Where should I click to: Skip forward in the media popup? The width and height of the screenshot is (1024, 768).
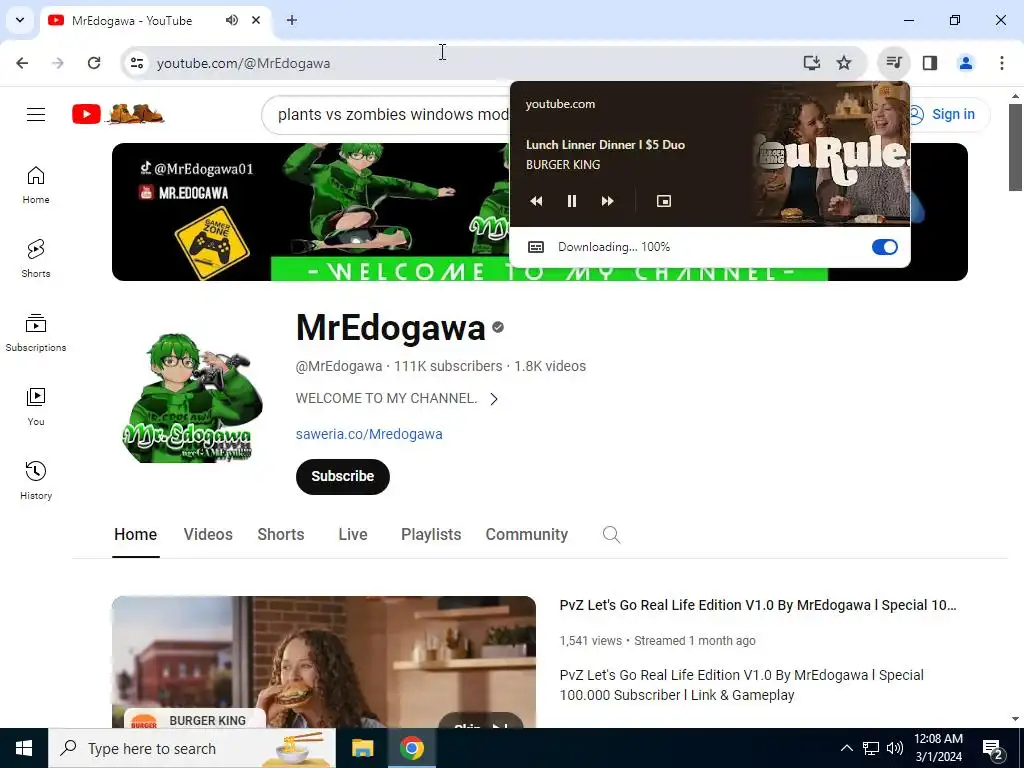point(607,201)
